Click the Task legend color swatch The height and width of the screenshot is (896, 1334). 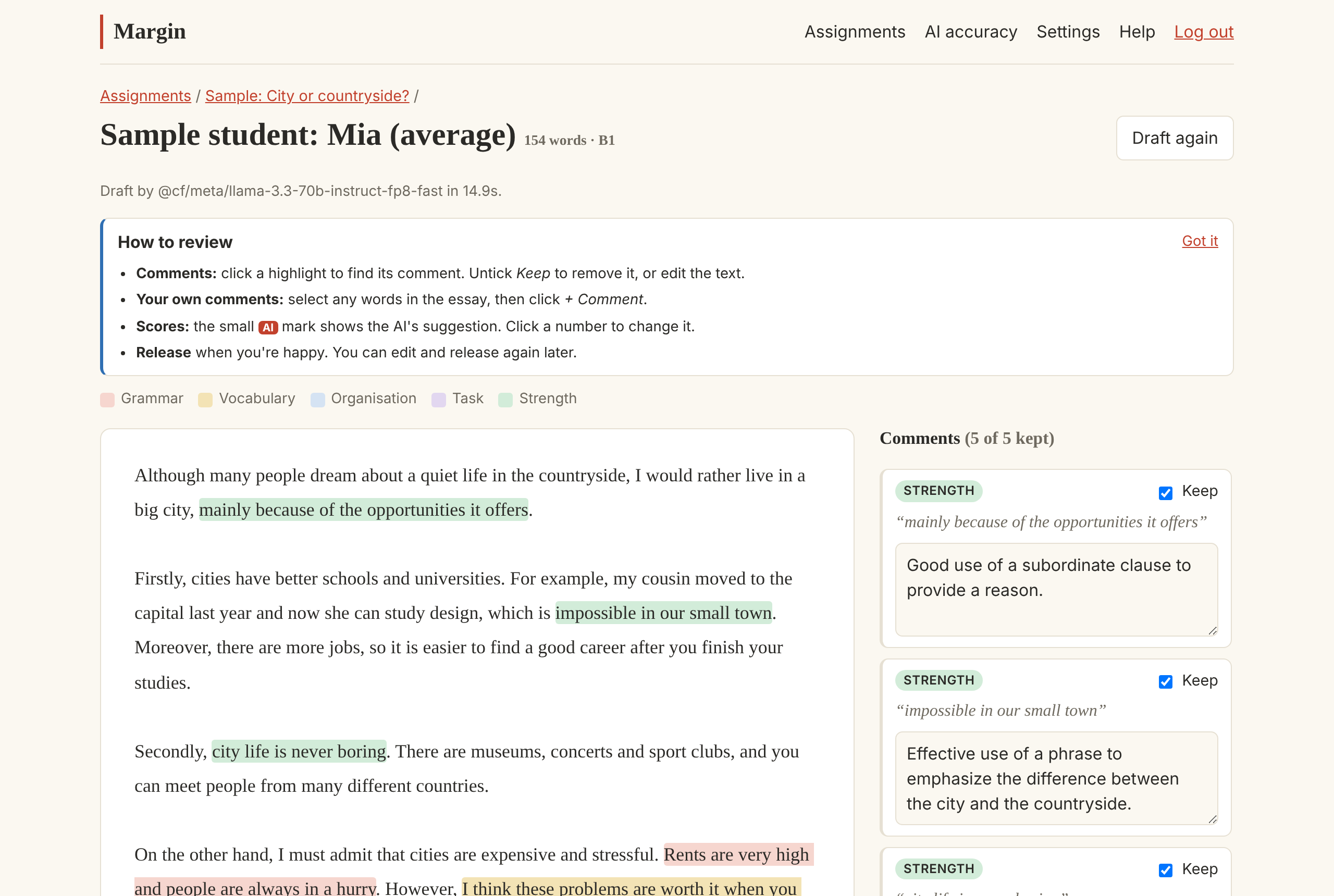438,400
